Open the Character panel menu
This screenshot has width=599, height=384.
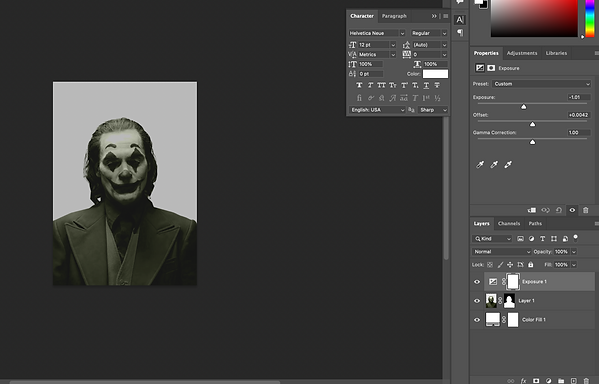445,16
